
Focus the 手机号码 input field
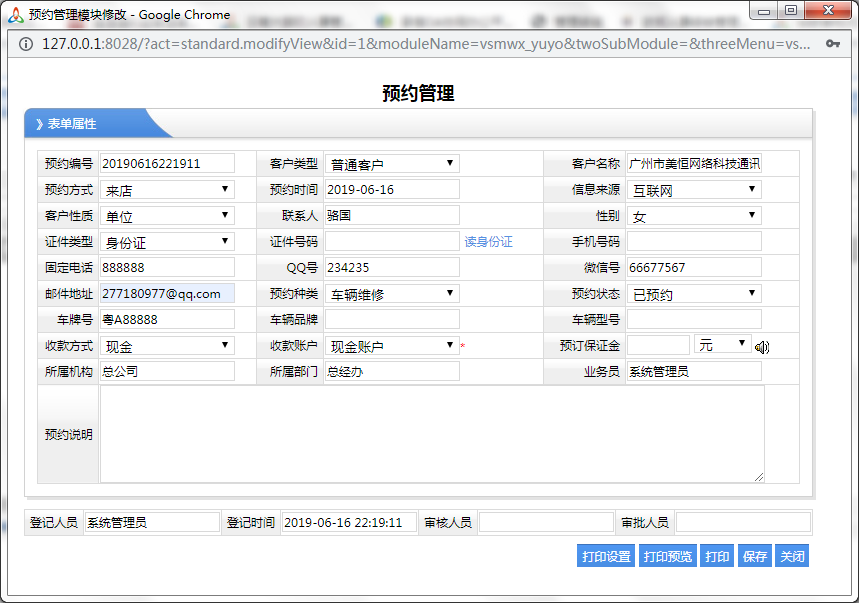[694, 242]
